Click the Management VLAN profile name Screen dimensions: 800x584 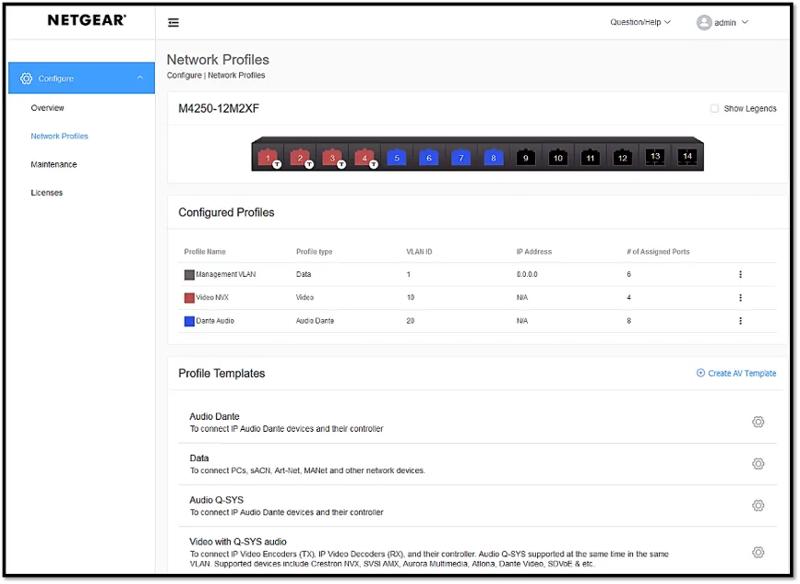coord(226,274)
